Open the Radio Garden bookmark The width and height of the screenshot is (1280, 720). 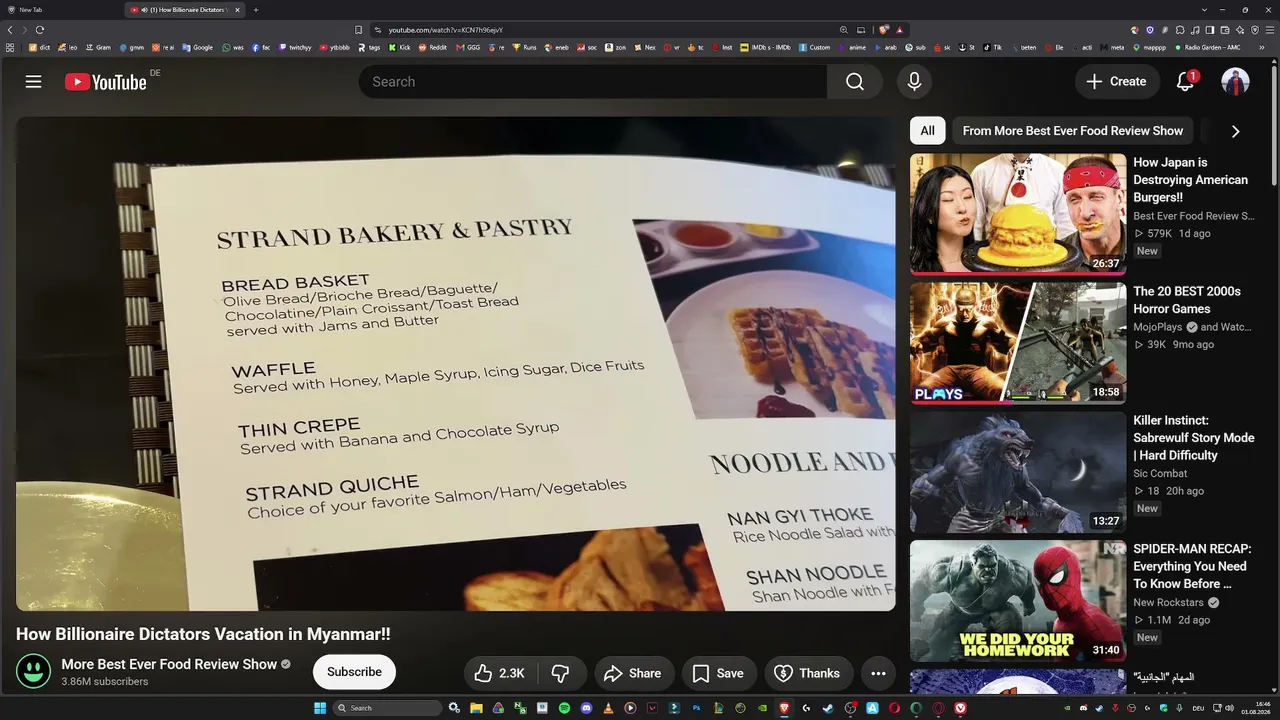click(1206, 47)
